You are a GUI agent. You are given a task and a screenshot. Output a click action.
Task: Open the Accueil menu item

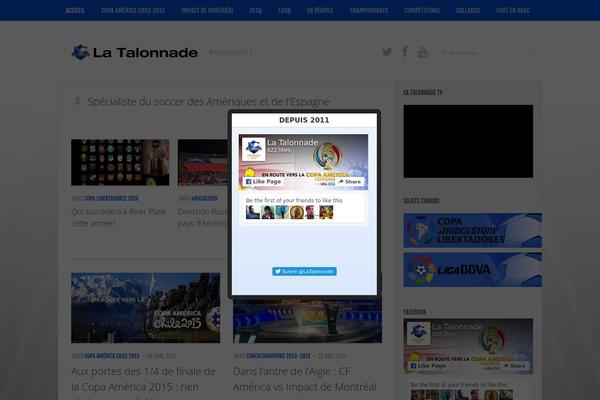coord(75,11)
